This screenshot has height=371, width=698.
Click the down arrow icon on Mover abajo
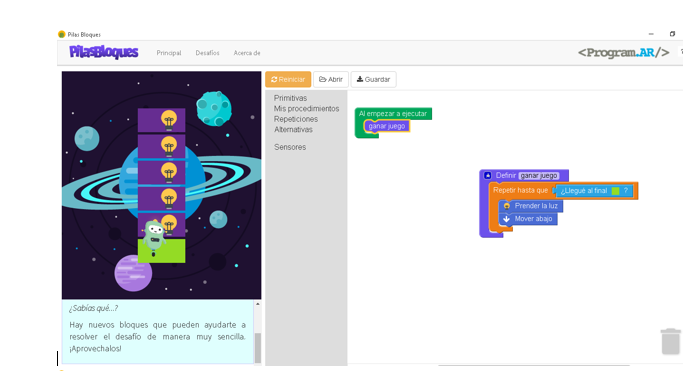pyautogui.click(x=507, y=219)
